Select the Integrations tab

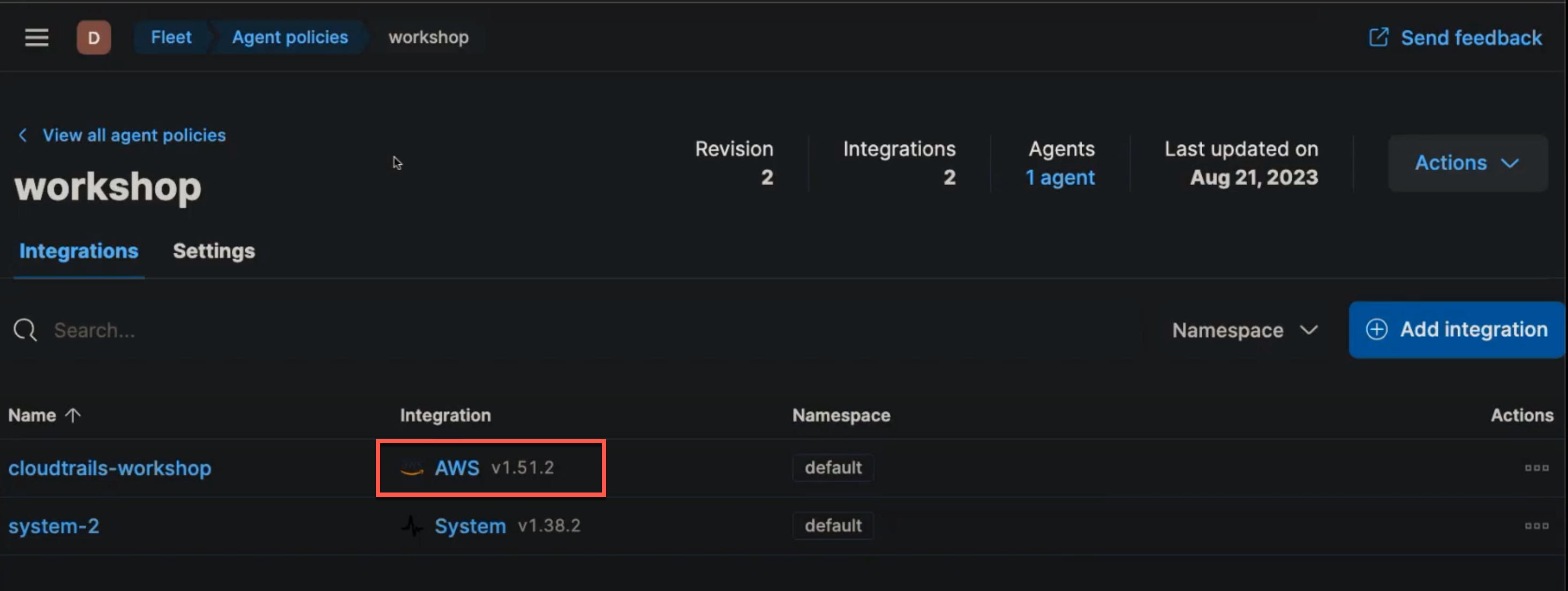pyautogui.click(x=79, y=251)
